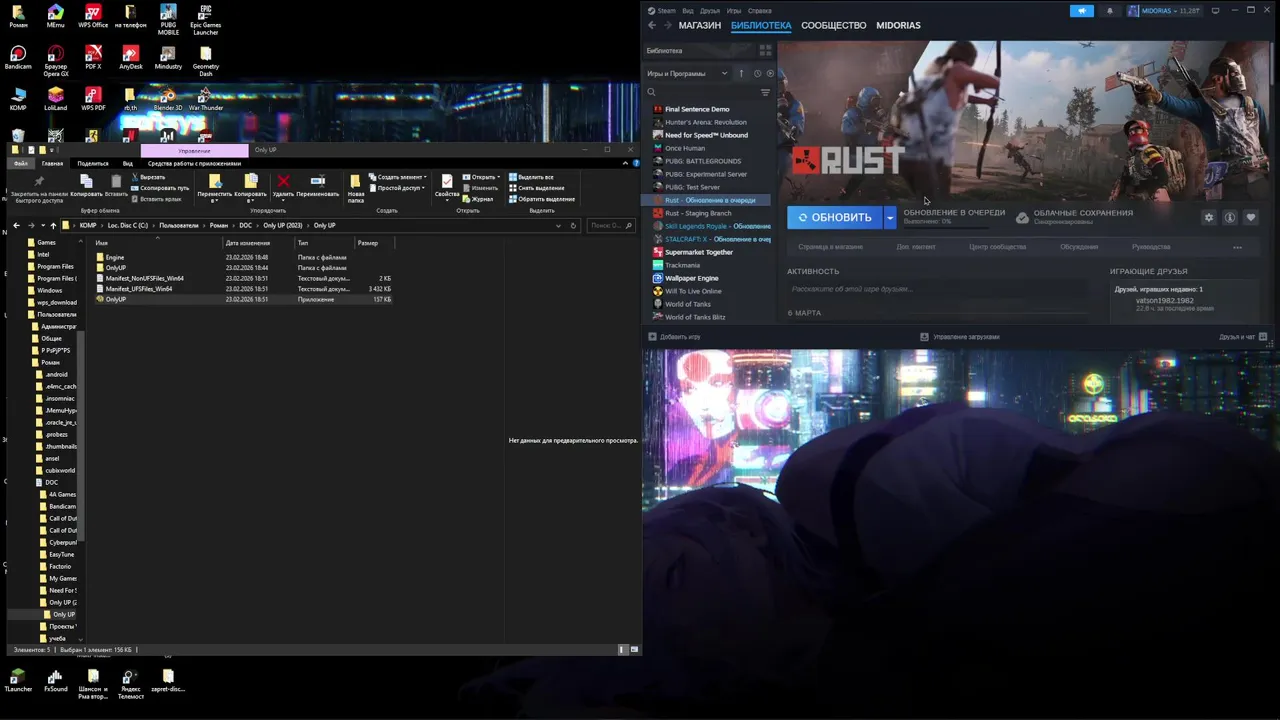Open Rust game settings gear icon
Image resolution: width=1280 pixels, height=720 pixels.
1209,217
